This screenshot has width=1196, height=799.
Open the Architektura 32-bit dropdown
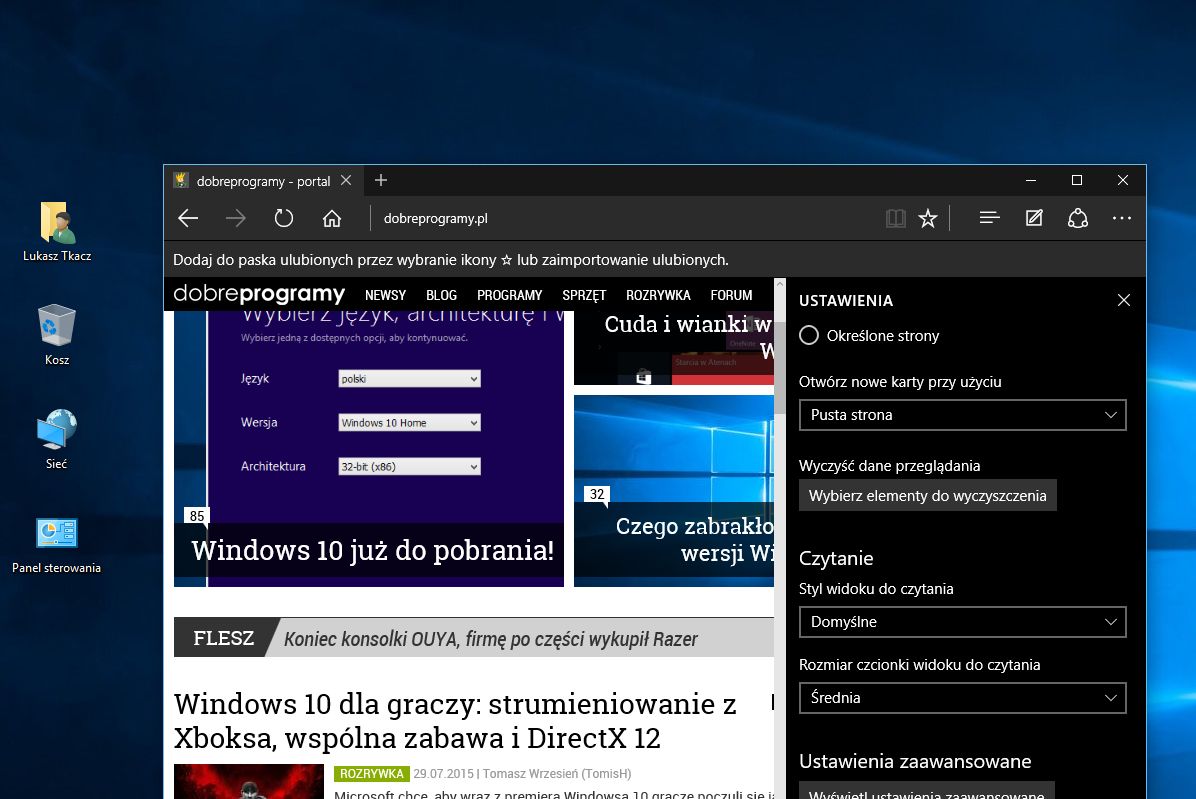tap(410, 467)
